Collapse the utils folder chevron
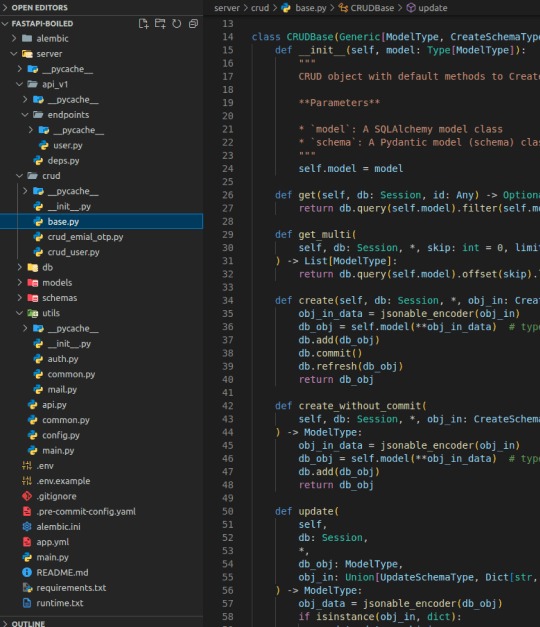540x627 pixels. [19, 313]
